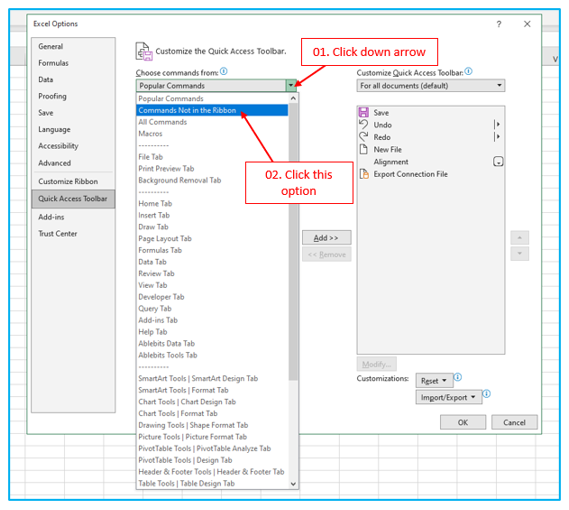Open the General options category
Viewport: 569px width, 510px height.
click(x=73, y=46)
